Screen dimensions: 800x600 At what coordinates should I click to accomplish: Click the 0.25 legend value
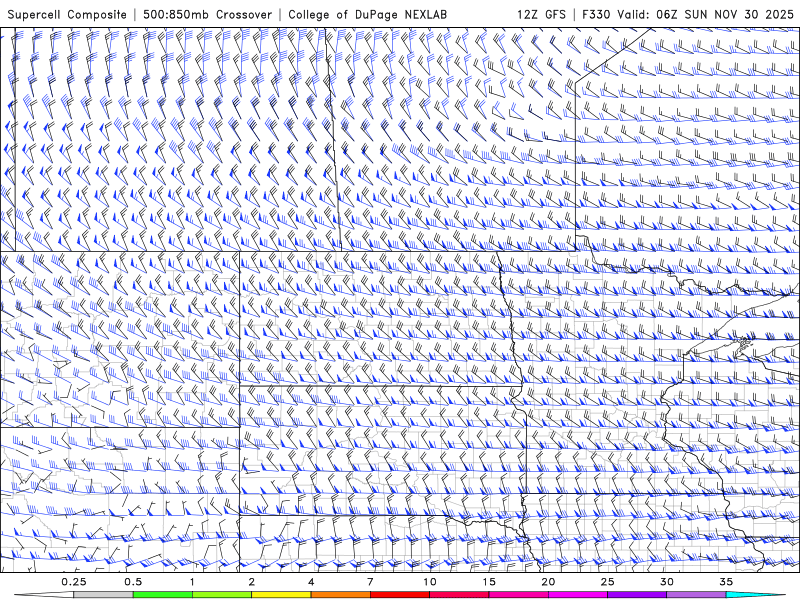tap(73, 582)
